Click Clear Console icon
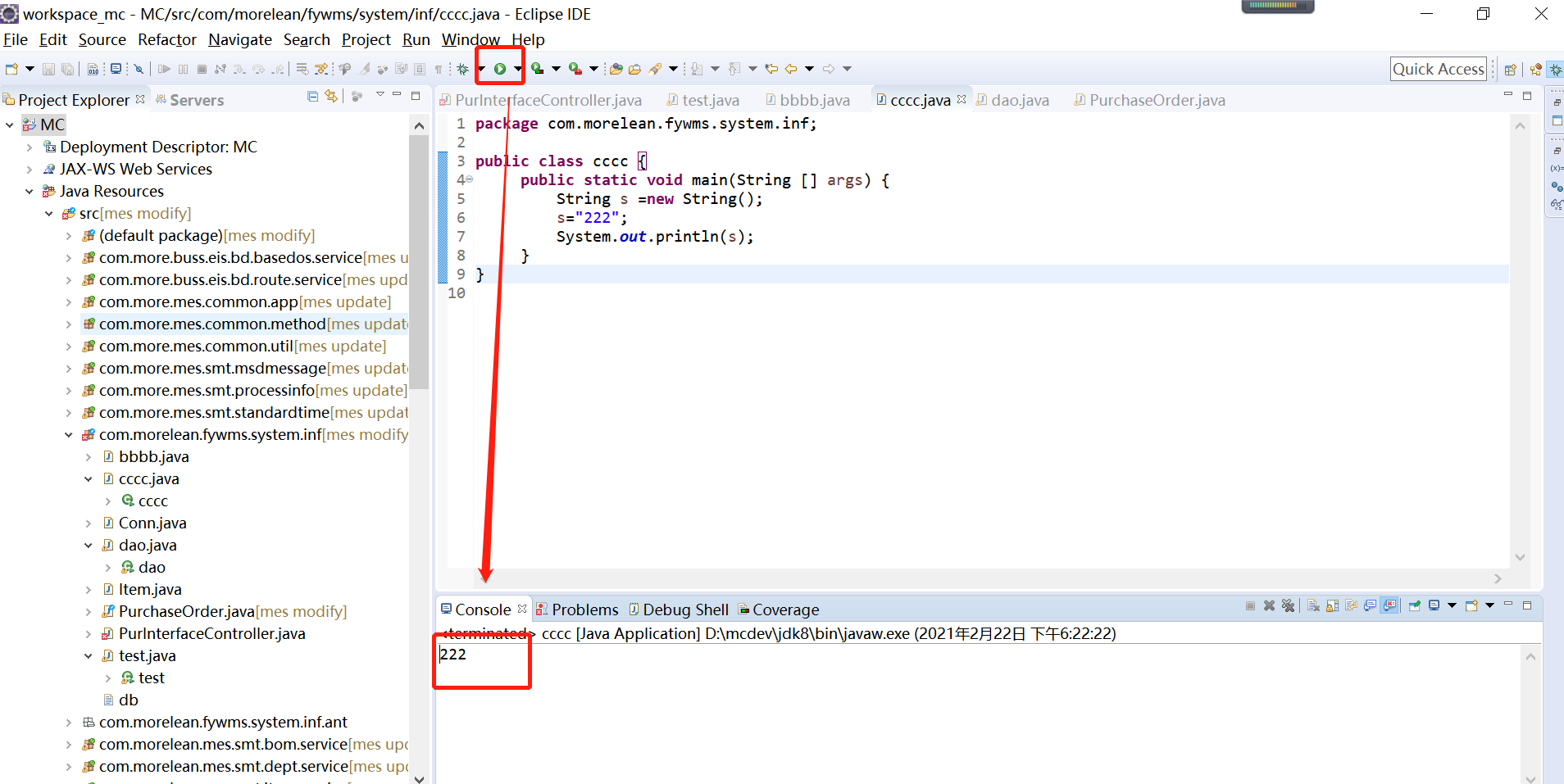The width and height of the screenshot is (1564, 784). pyautogui.click(x=1313, y=605)
